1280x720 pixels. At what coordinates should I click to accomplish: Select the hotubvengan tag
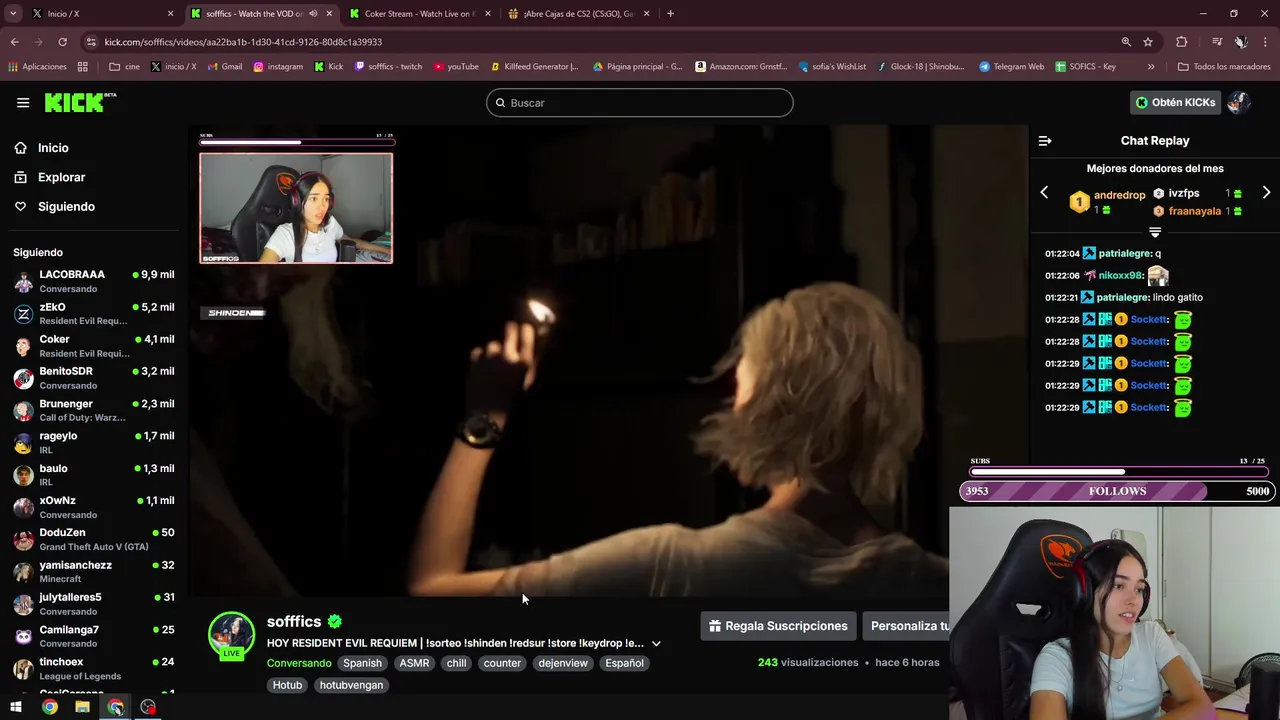(351, 685)
